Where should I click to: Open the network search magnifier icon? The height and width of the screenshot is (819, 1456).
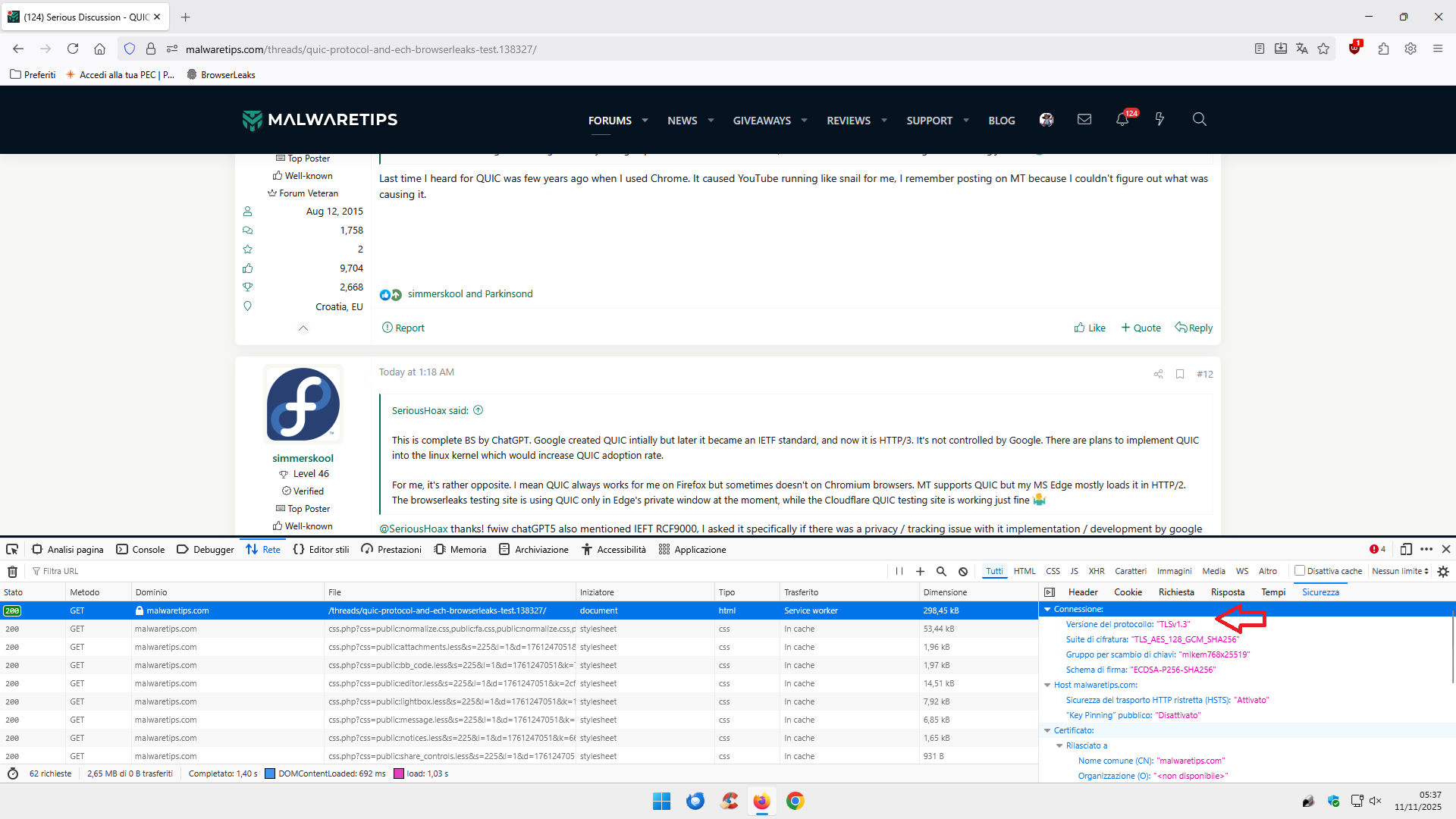click(941, 572)
